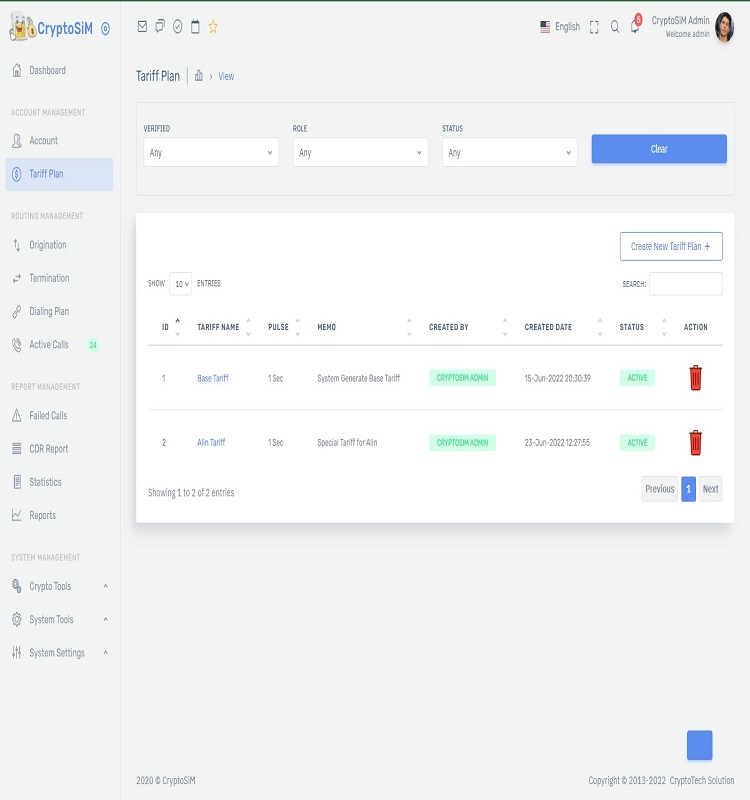Image resolution: width=750 pixels, height=800 pixels.
Task: Open the Verified filter dropdown
Action: pyautogui.click(x=210, y=153)
